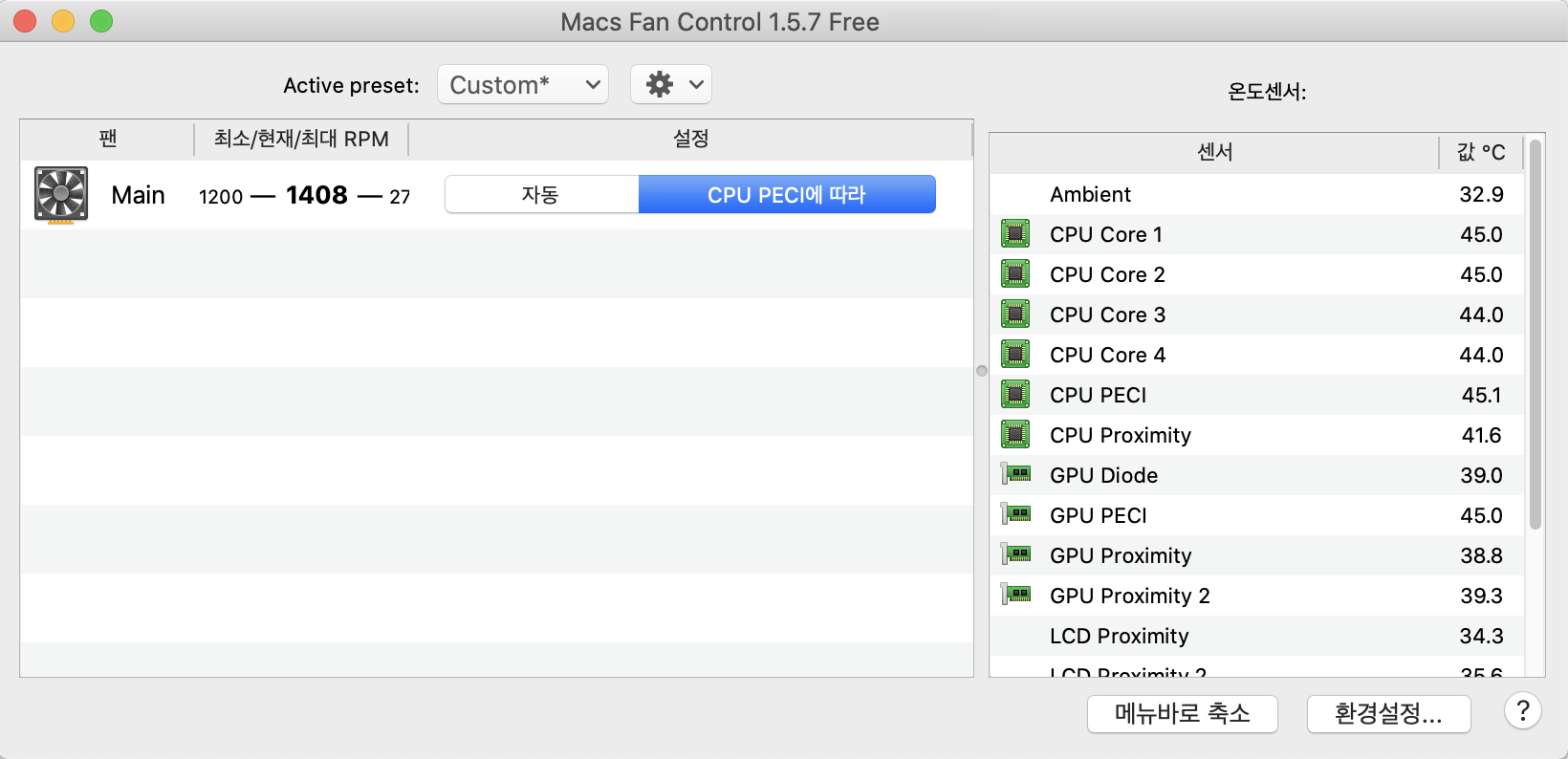Sort by the 센서 column header
This screenshot has height=759, width=1568.
(x=1214, y=152)
